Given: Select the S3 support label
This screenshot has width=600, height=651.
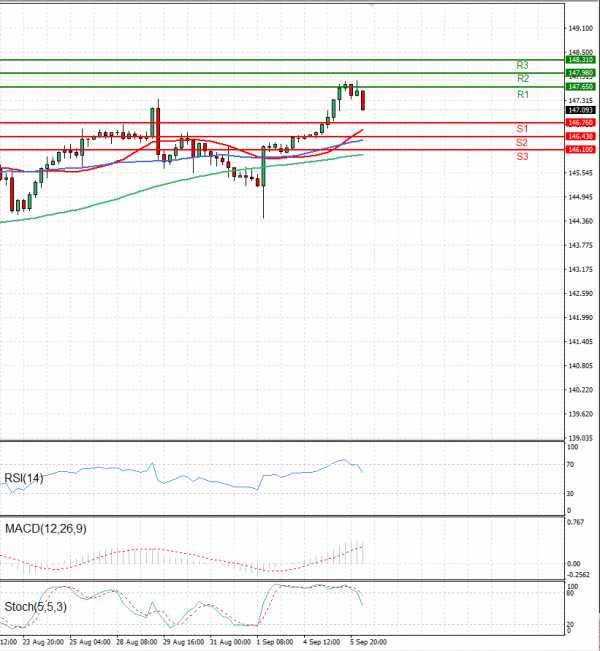Looking at the screenshot, I should coord(523,157).
